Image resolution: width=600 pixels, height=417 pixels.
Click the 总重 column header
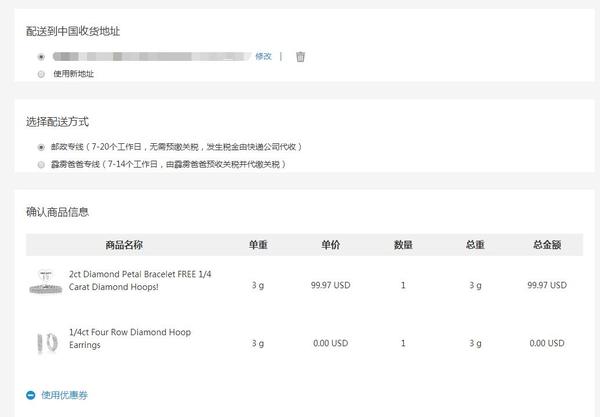475,244
